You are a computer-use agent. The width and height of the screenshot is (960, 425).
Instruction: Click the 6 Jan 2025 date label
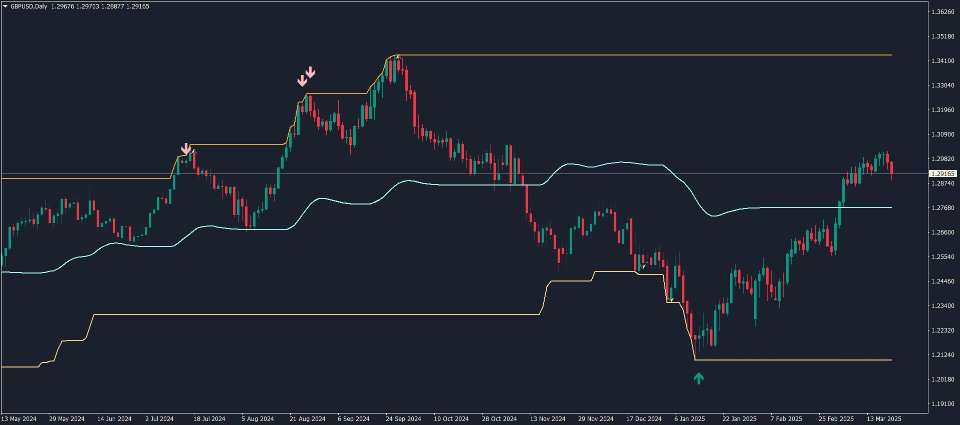point(692,419)
